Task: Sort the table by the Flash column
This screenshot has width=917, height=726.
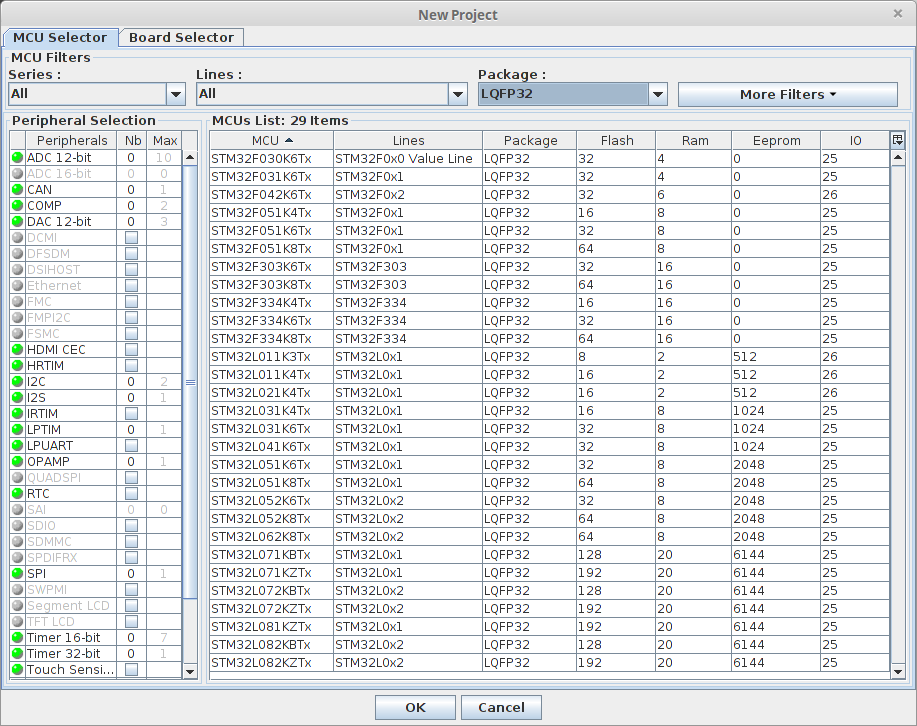Action: pos(616,140)
